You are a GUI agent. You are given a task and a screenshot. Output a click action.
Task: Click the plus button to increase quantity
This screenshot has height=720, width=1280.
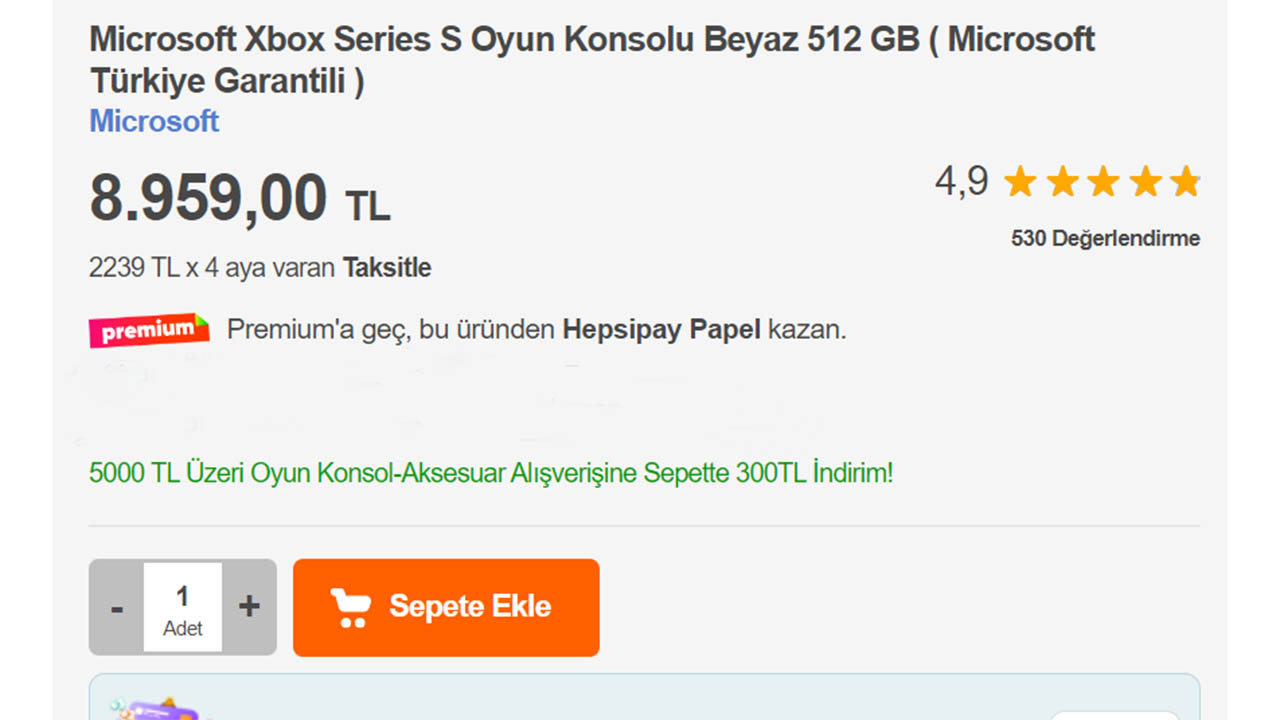[x=246, y=606]
